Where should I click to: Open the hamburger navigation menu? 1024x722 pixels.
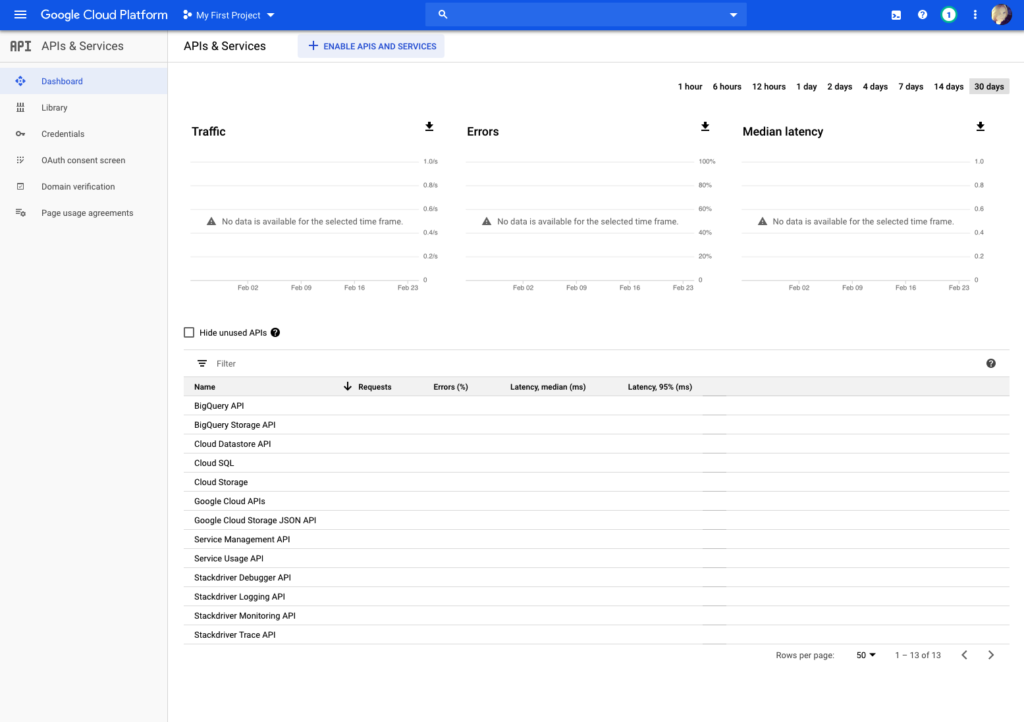[20, 14]
